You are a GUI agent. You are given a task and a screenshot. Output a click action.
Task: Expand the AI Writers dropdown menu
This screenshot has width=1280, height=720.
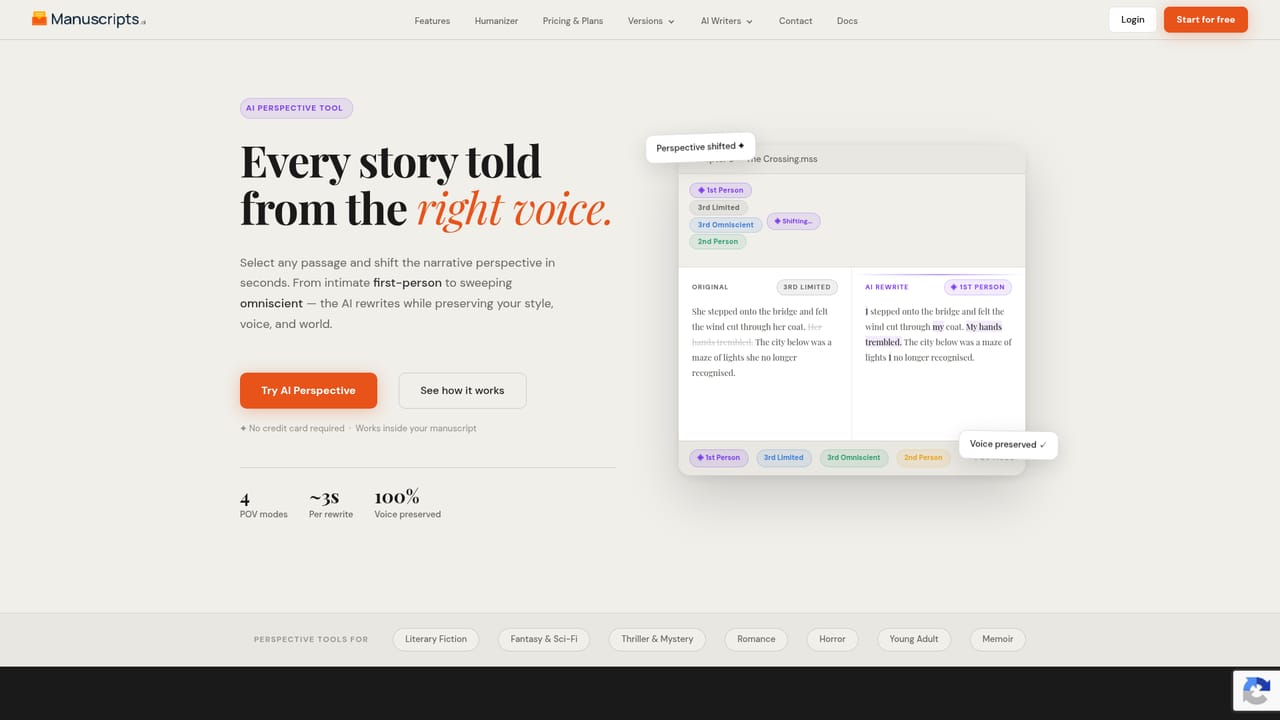(727, 21)
